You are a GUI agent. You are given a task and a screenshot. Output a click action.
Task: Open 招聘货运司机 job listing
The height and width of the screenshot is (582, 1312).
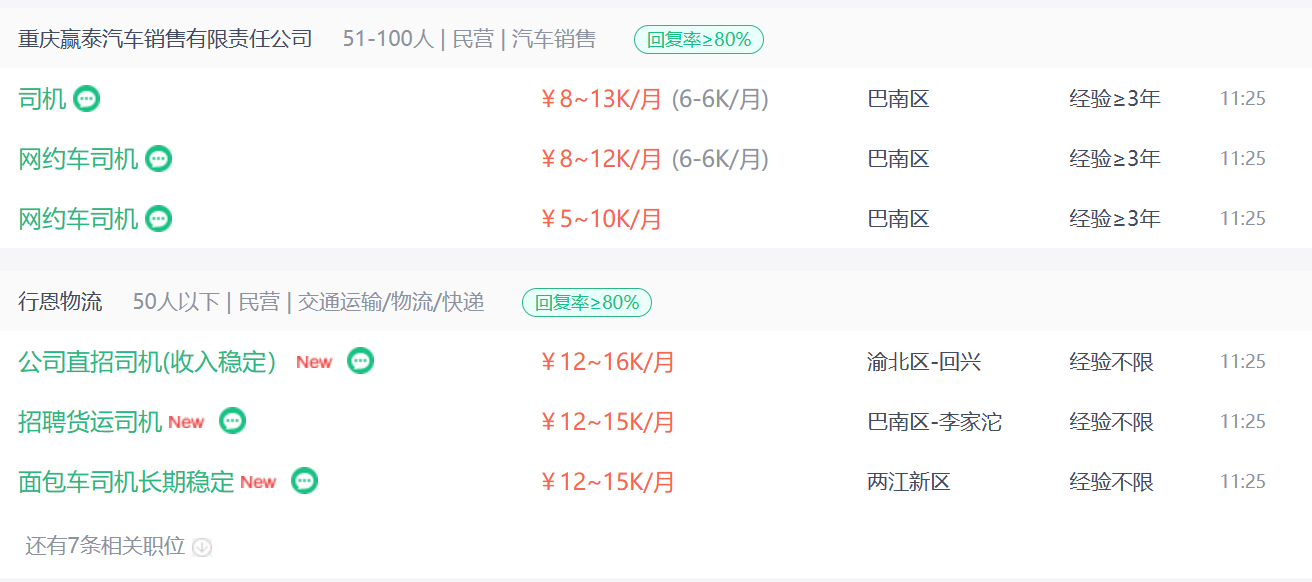90,422
